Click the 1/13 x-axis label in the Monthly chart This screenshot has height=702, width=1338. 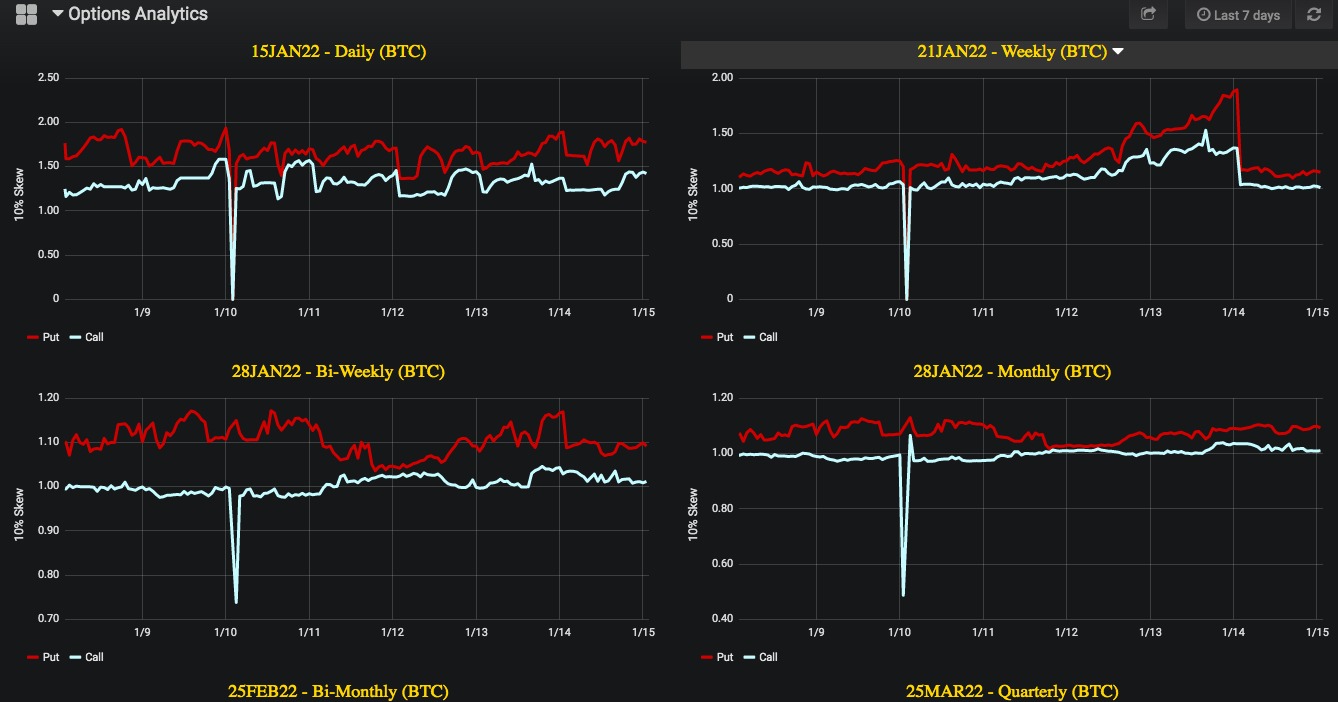[x=1151, y=633]
